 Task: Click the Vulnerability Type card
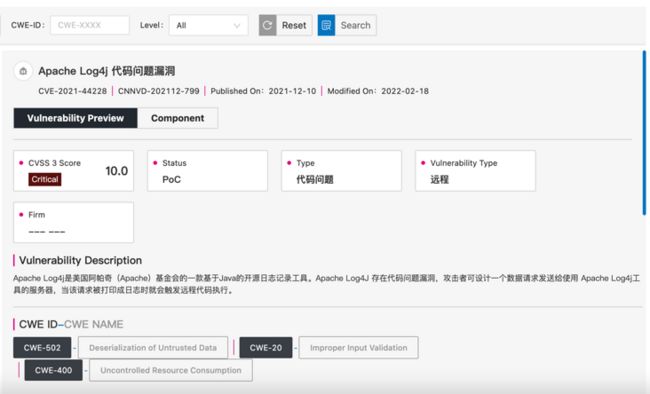[475, 171]
